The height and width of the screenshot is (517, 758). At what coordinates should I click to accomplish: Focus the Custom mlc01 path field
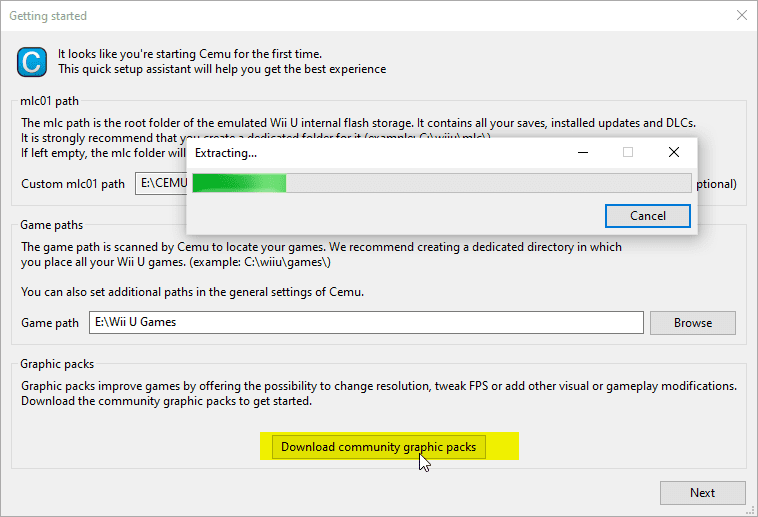tap(160, 184)
